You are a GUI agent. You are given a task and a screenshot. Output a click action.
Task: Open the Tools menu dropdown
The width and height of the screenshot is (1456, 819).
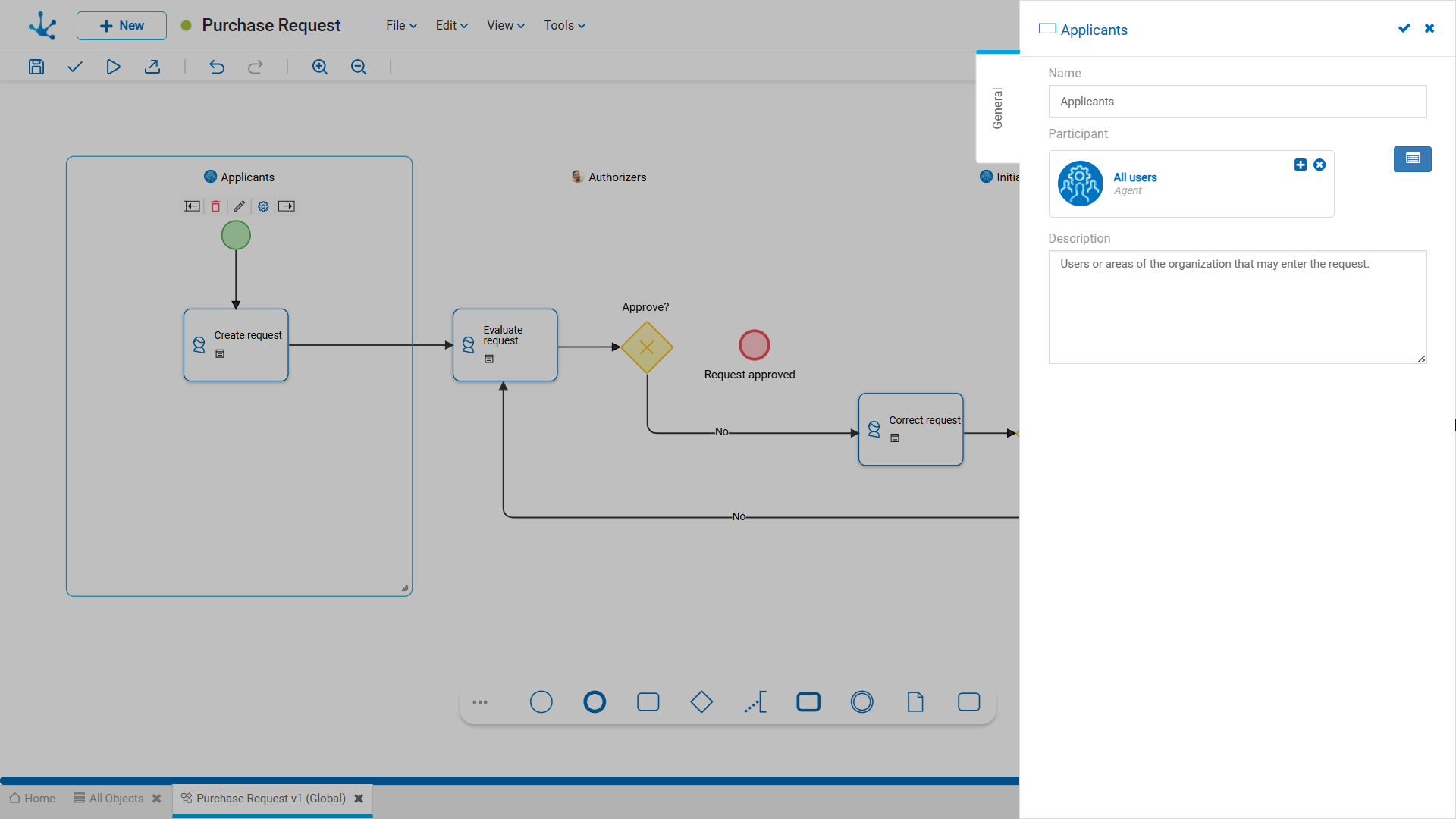[565, 26]
